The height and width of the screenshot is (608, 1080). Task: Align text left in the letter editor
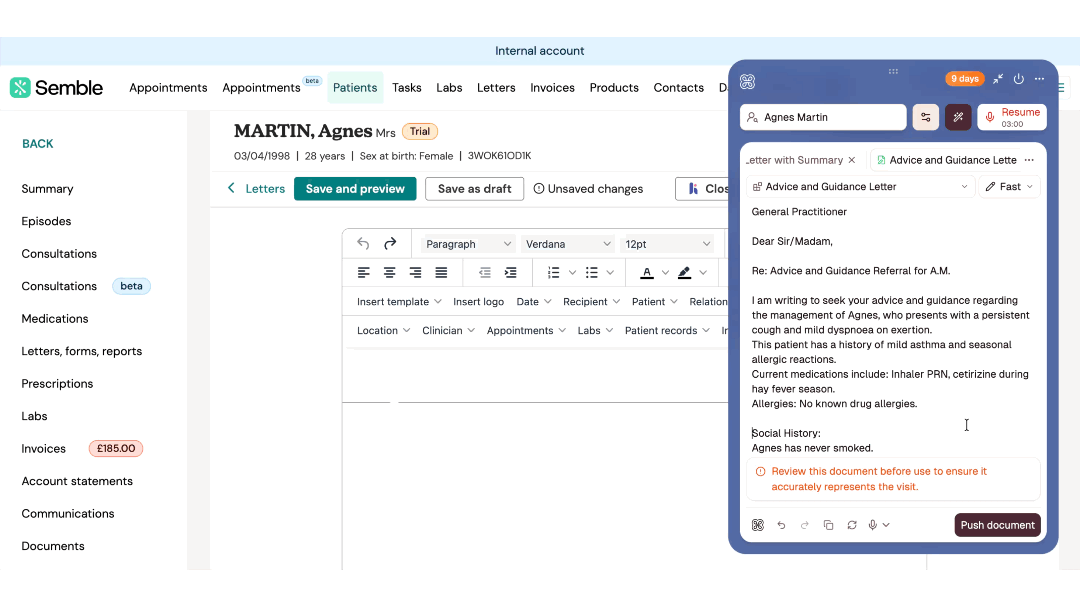(x=364, y=273)
